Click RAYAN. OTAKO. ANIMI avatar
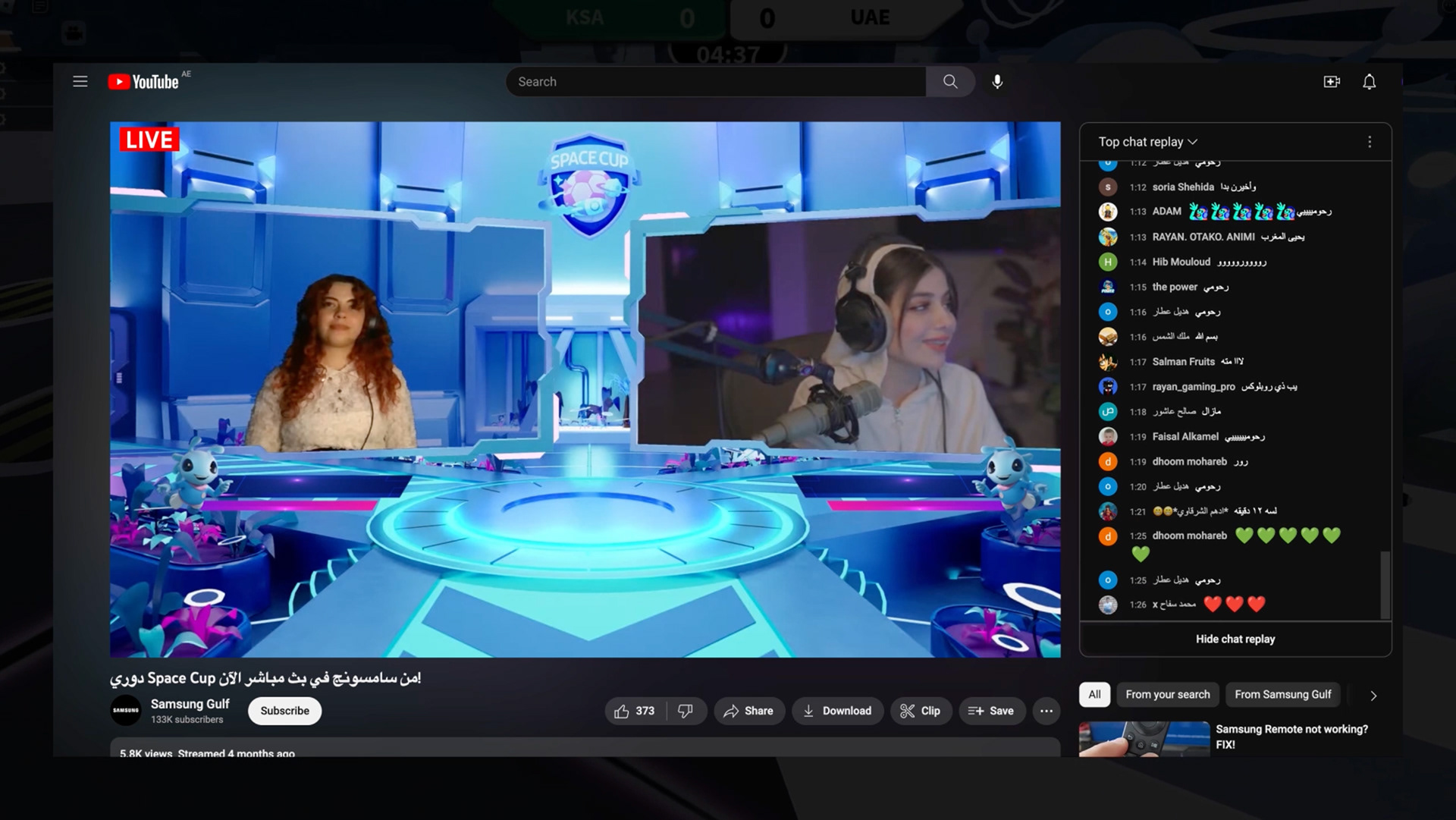 pos(1108,237)
